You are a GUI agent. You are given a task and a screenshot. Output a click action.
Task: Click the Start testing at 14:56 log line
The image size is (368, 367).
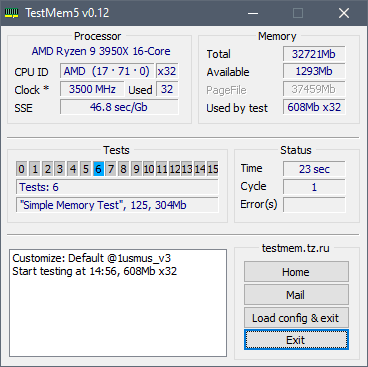(x=95, y=271)
